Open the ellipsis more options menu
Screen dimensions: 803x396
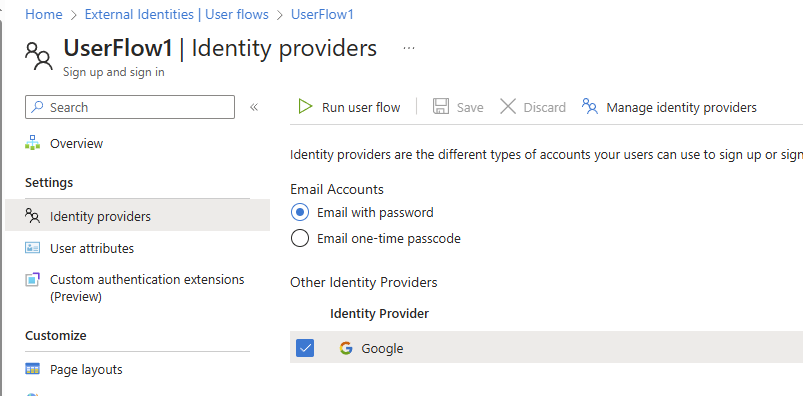coord(409,48)
